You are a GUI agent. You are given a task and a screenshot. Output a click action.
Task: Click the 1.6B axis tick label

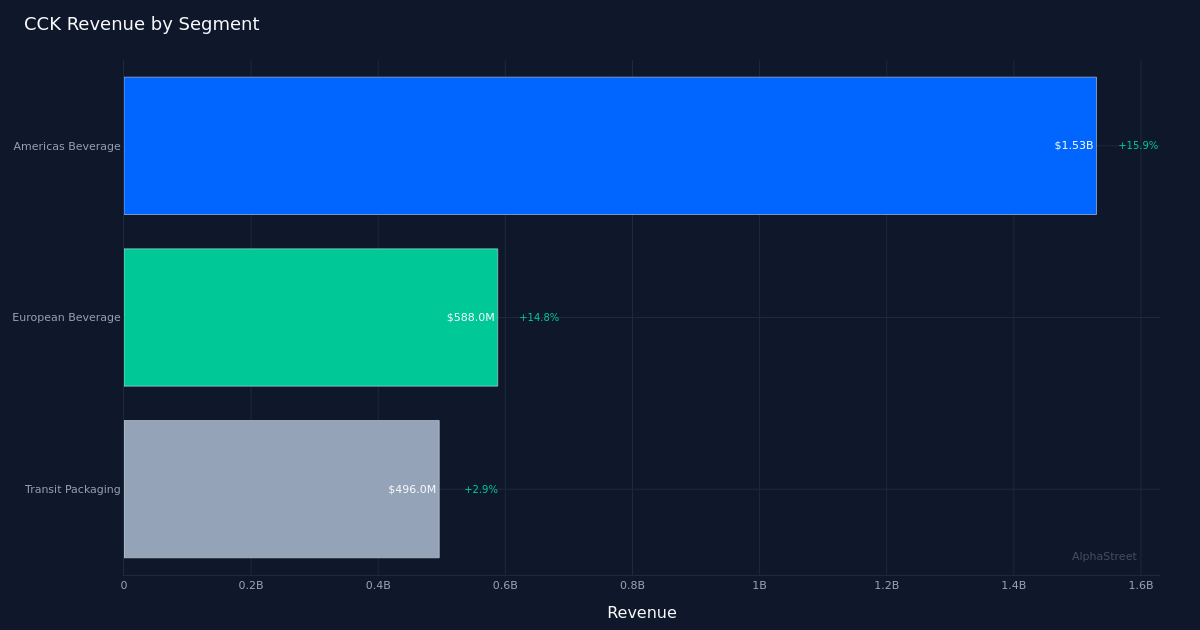(x=1141, y=585)
